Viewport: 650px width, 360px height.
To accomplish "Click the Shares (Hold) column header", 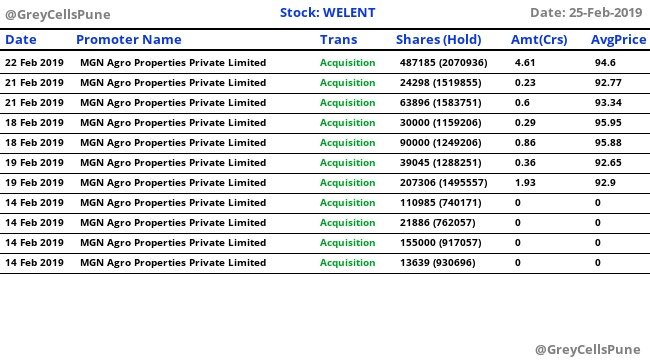I will tap(439, 40).
